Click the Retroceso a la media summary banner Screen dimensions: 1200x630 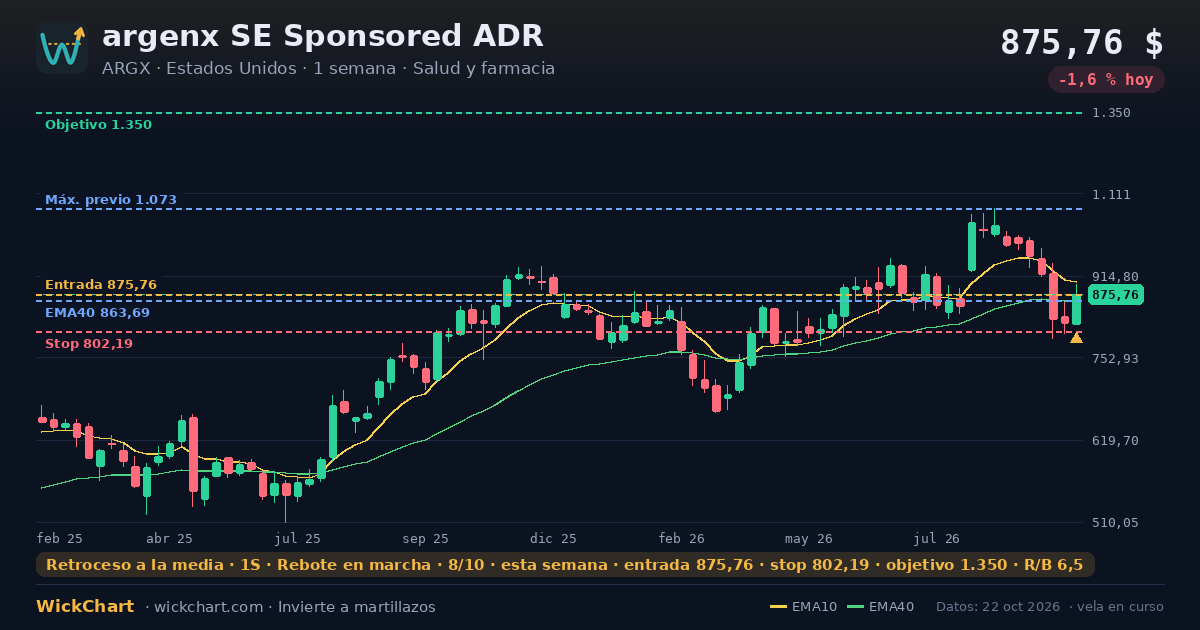(565, 565)
